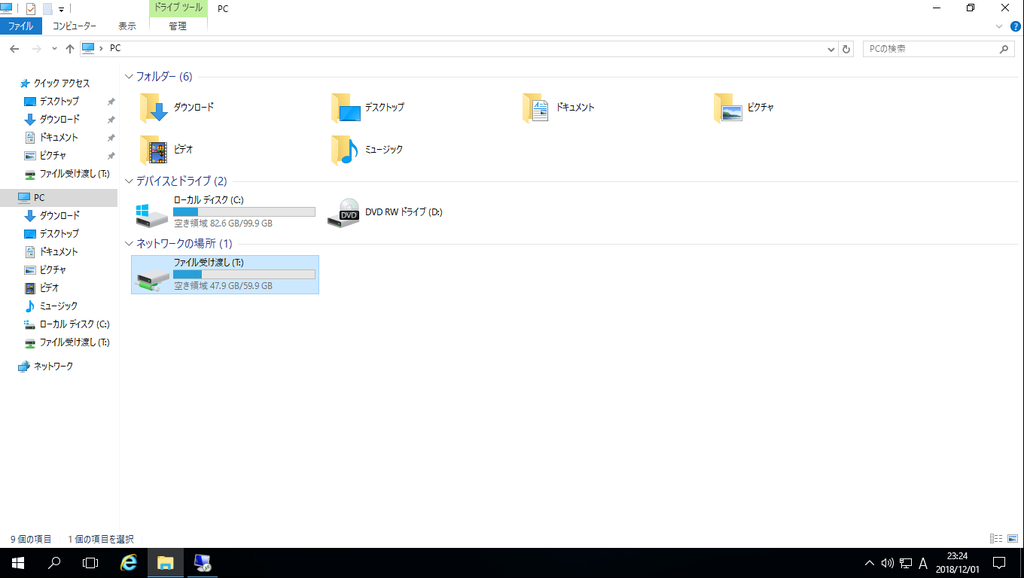Click the C: drive capacity bar
This screenshot has height=578, width=1024.
(244, 212)
